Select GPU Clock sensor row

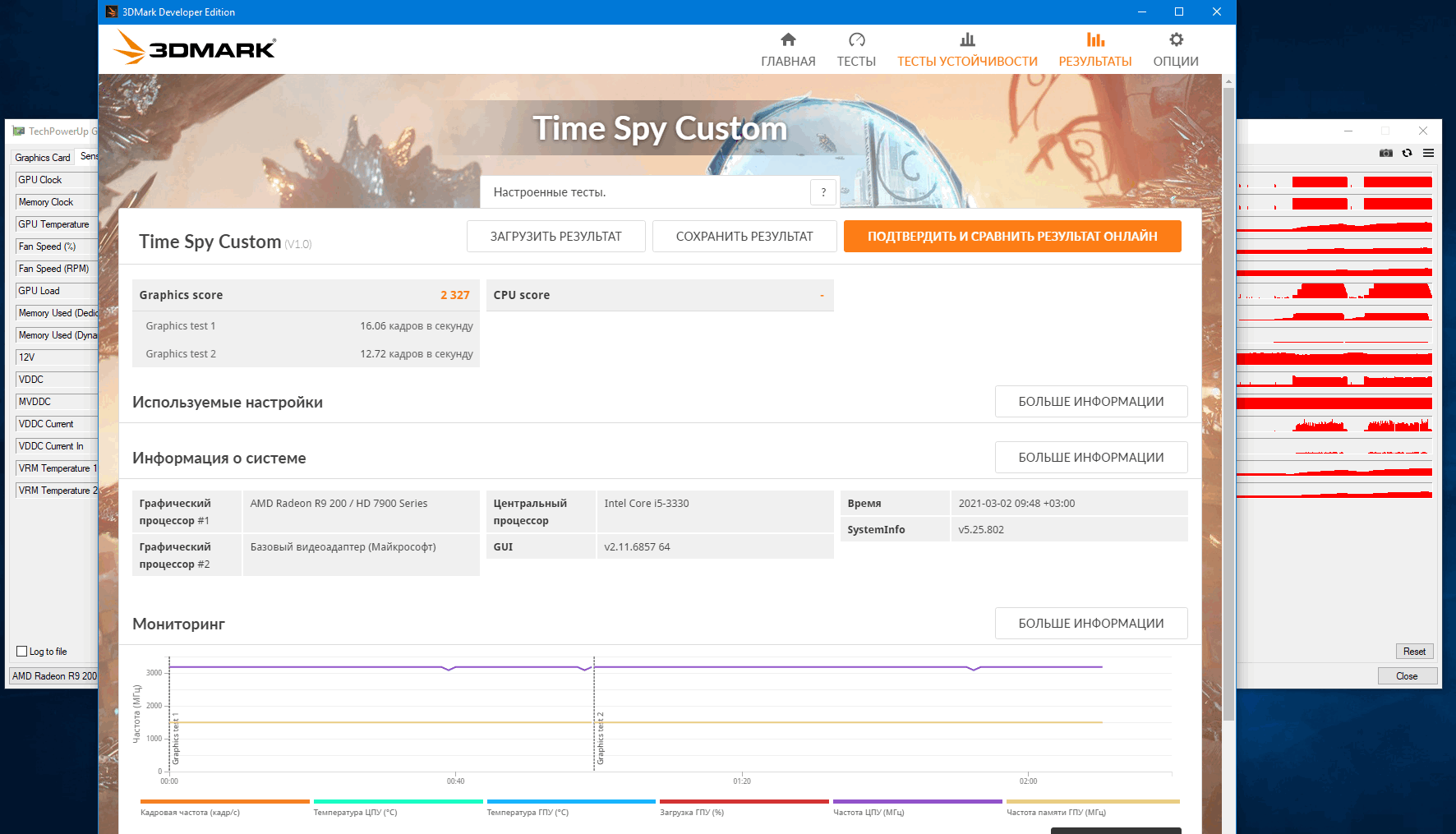coord(57,180)
